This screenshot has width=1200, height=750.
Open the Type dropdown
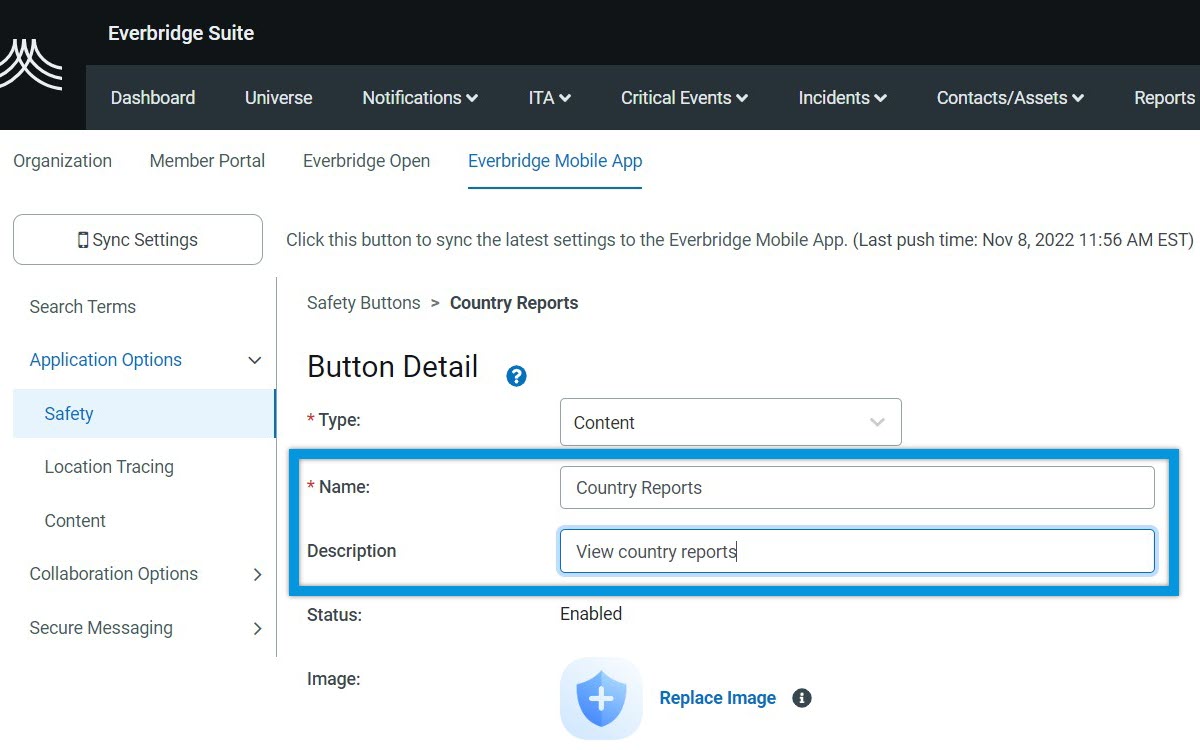click(x=730, y=422)
